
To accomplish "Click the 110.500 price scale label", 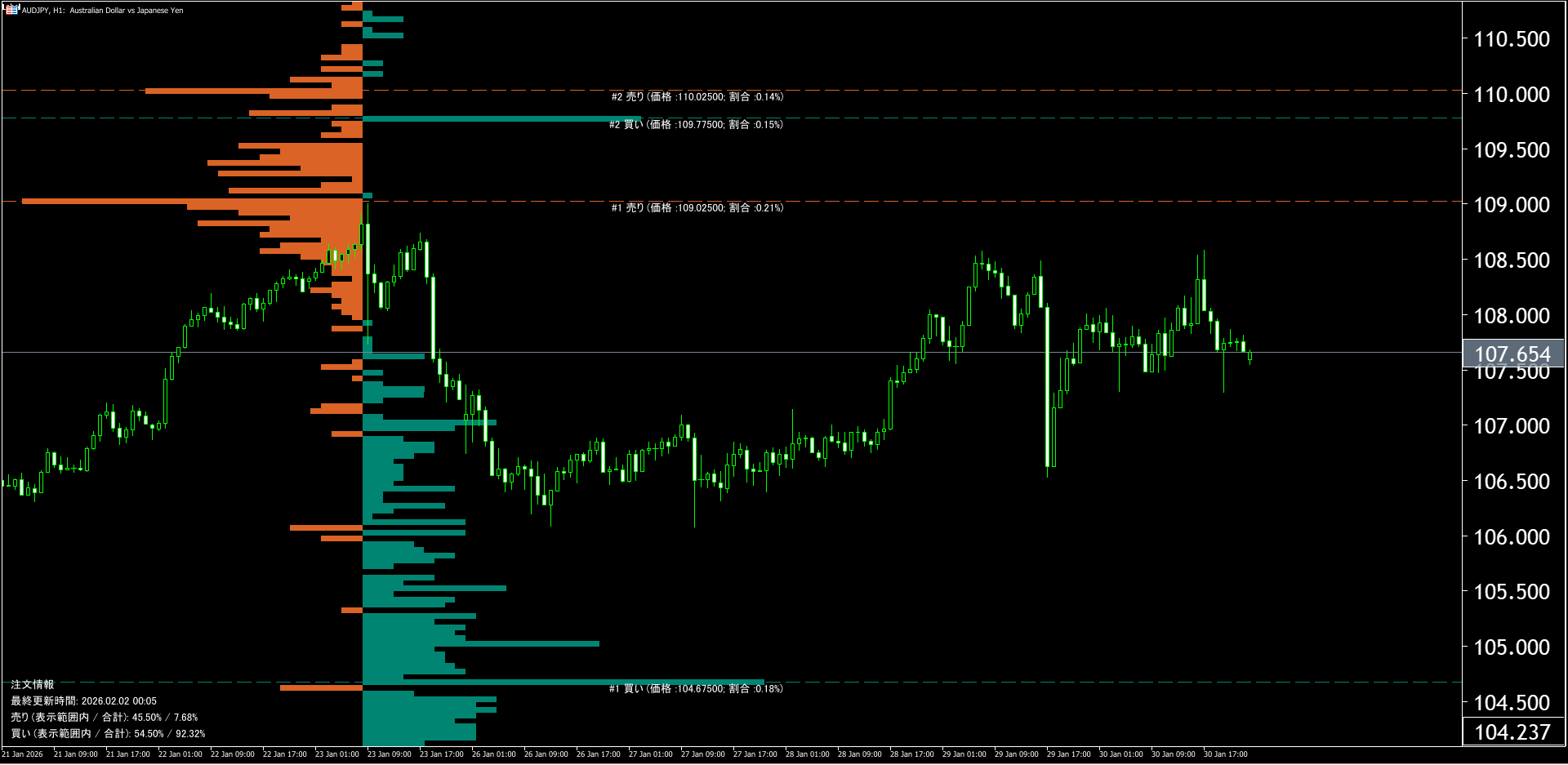I will tap(1512, 39).
